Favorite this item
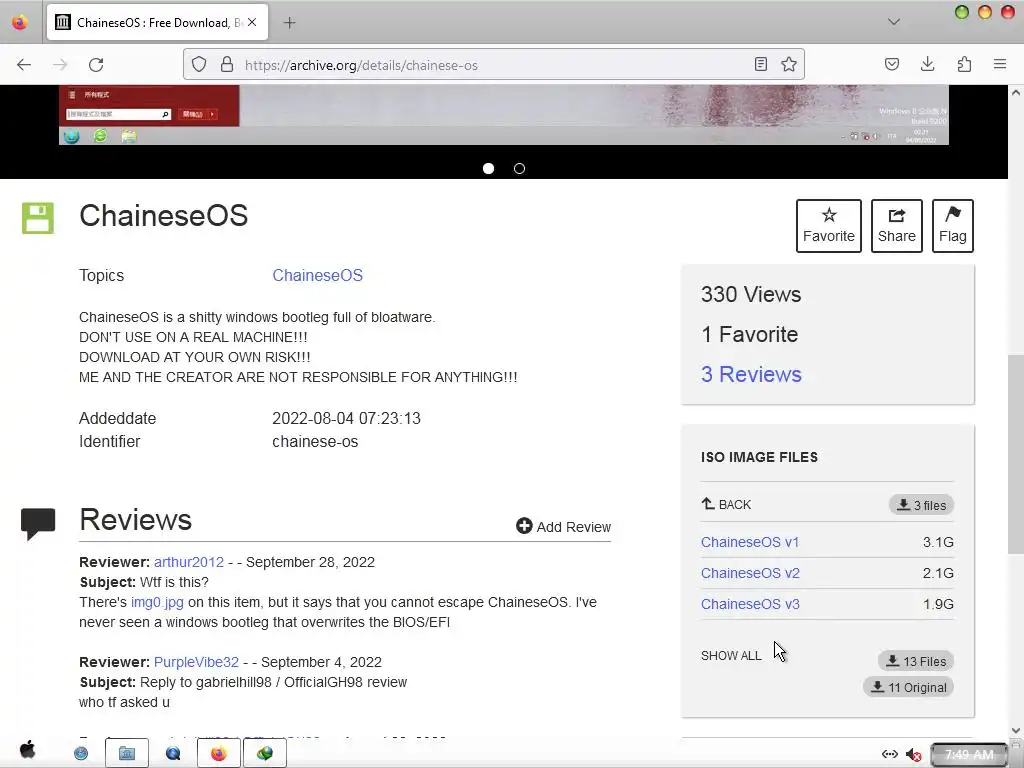Viewport: 1024px width, 768px height. [829, 226]
